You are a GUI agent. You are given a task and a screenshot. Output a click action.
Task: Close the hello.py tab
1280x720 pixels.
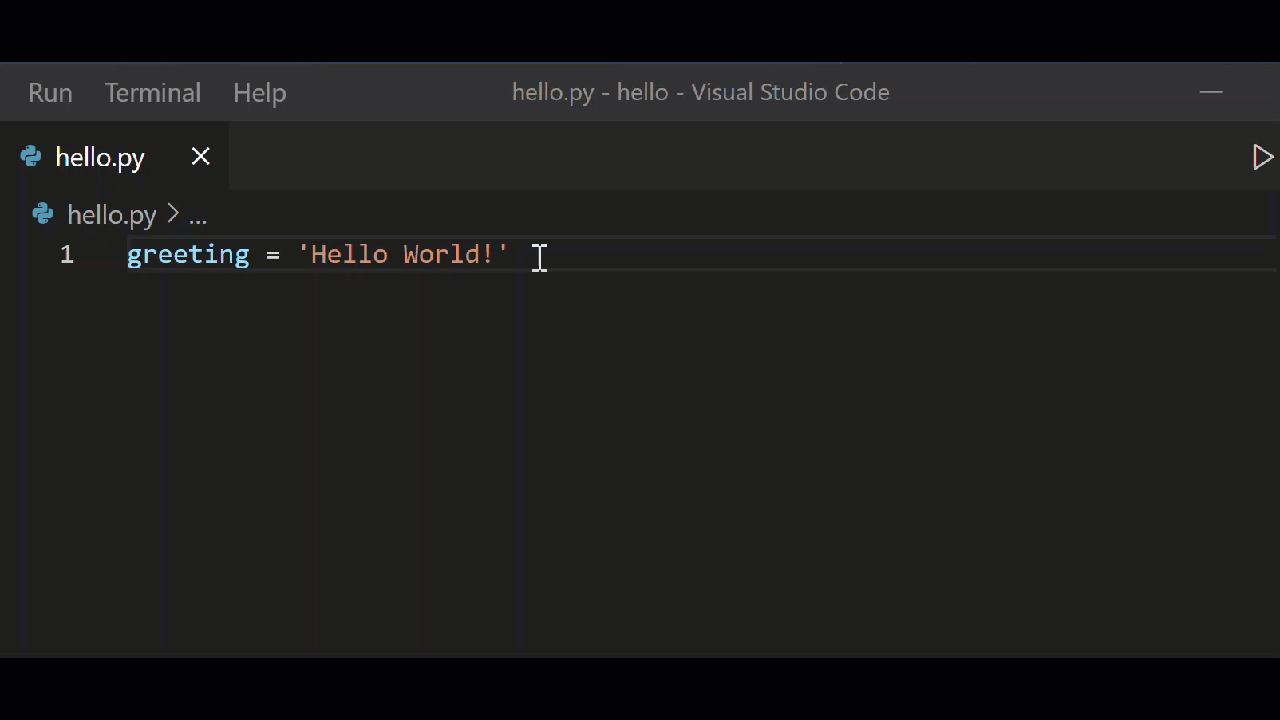pyautogui.click(x=200, y=157)
